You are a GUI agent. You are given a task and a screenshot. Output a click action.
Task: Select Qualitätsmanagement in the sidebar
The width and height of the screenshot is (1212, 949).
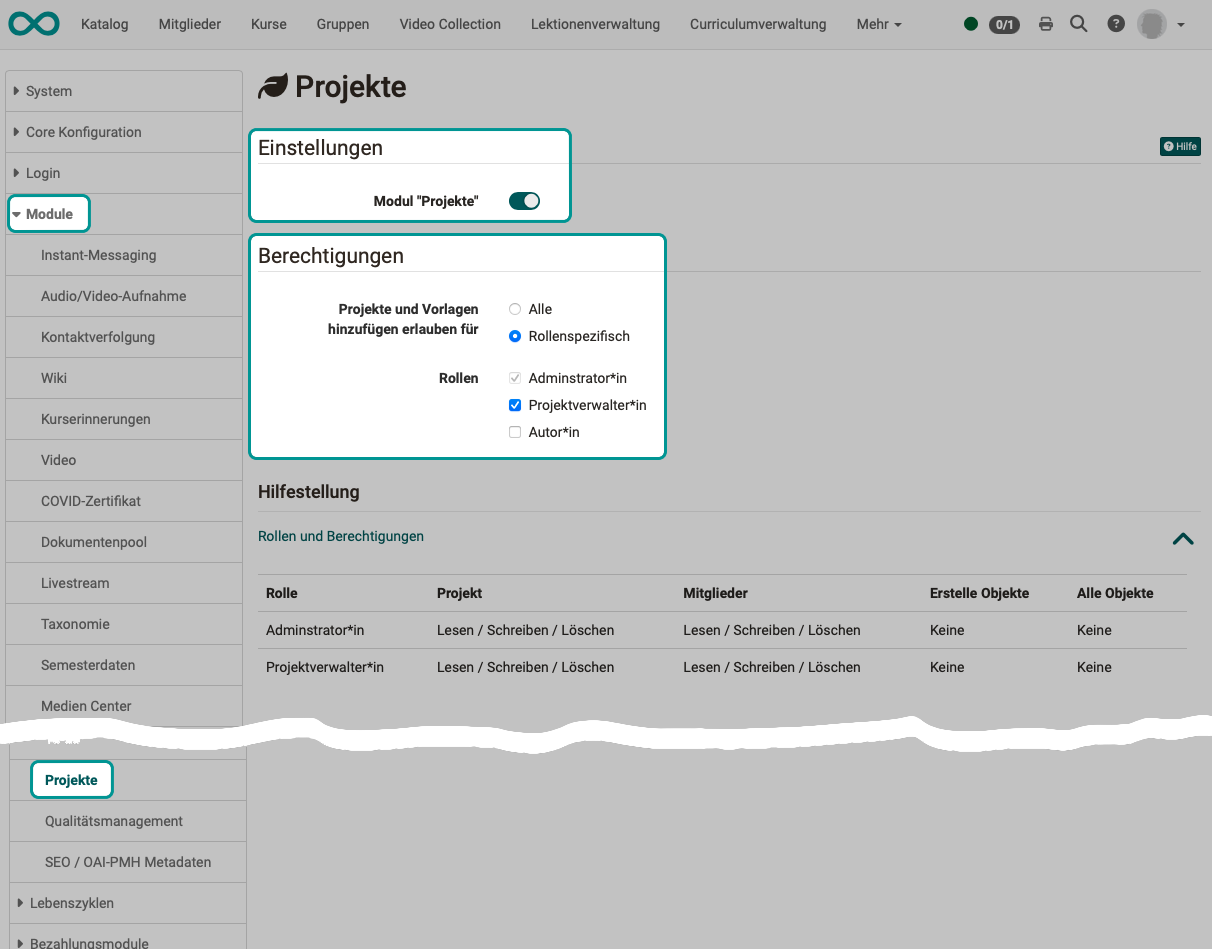(x=113, y=821)
